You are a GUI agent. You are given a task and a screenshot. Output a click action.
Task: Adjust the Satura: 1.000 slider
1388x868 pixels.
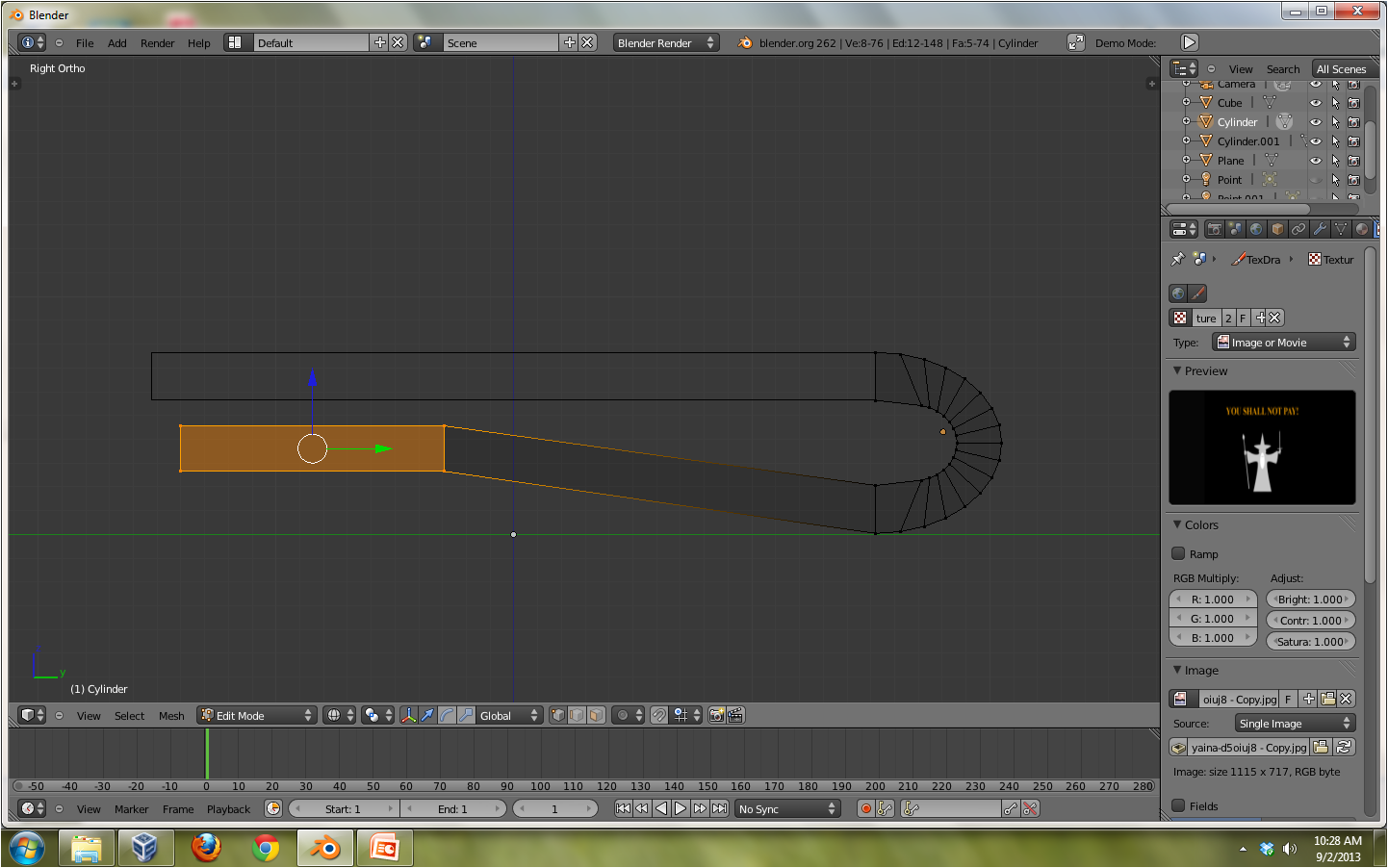point(1311,641)
